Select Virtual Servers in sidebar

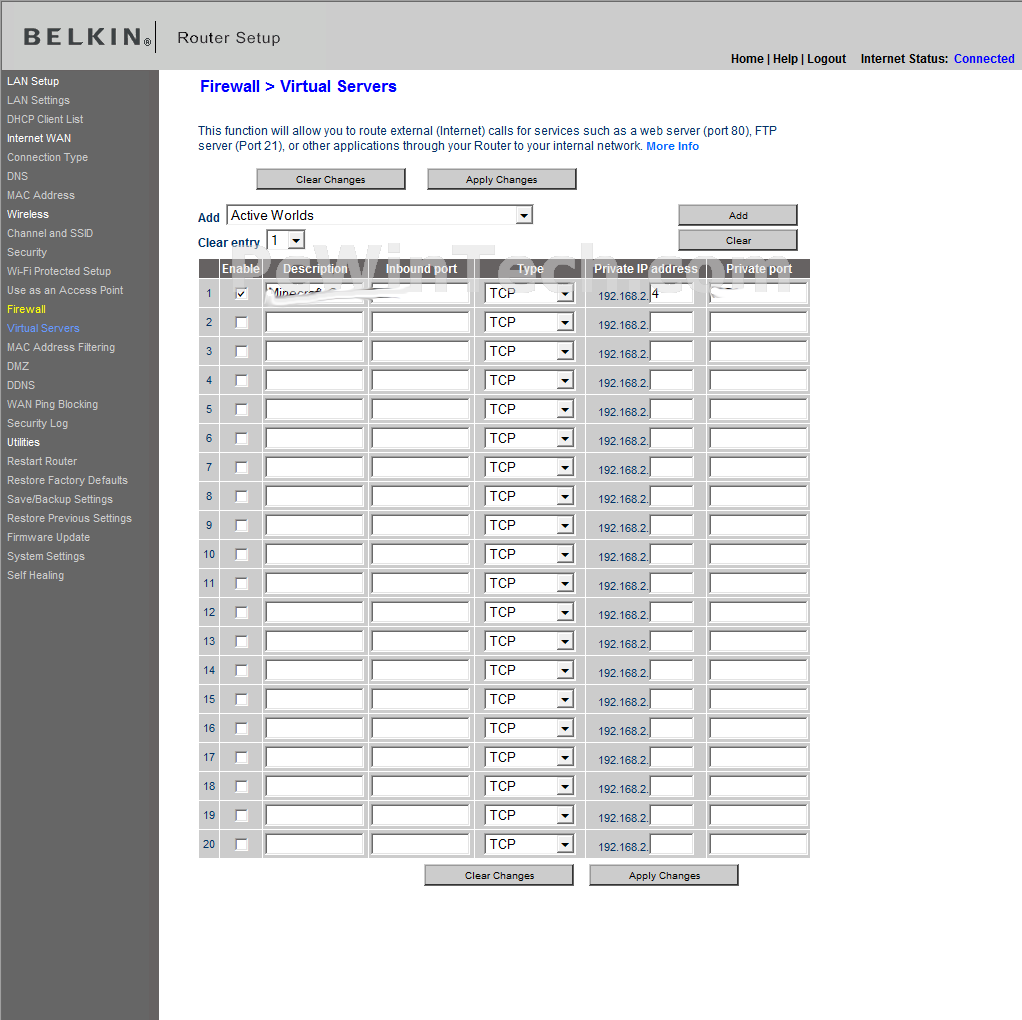point(43,328)
